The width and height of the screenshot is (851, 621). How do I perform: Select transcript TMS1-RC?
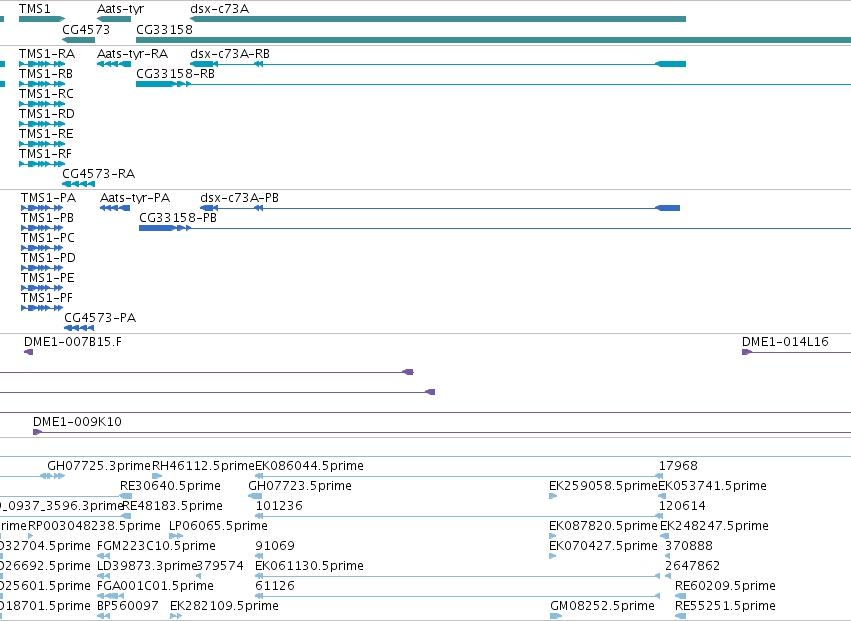[42, 104]
